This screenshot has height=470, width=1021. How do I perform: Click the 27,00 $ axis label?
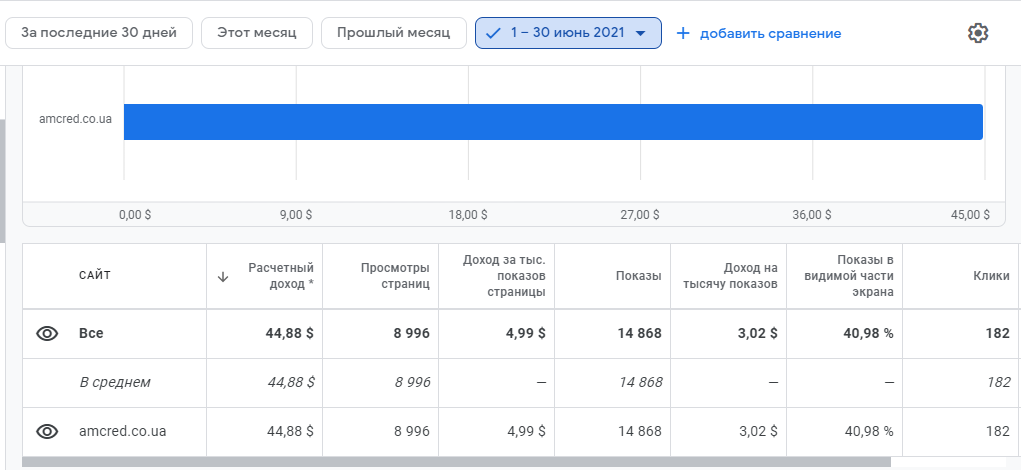[639, 215]
